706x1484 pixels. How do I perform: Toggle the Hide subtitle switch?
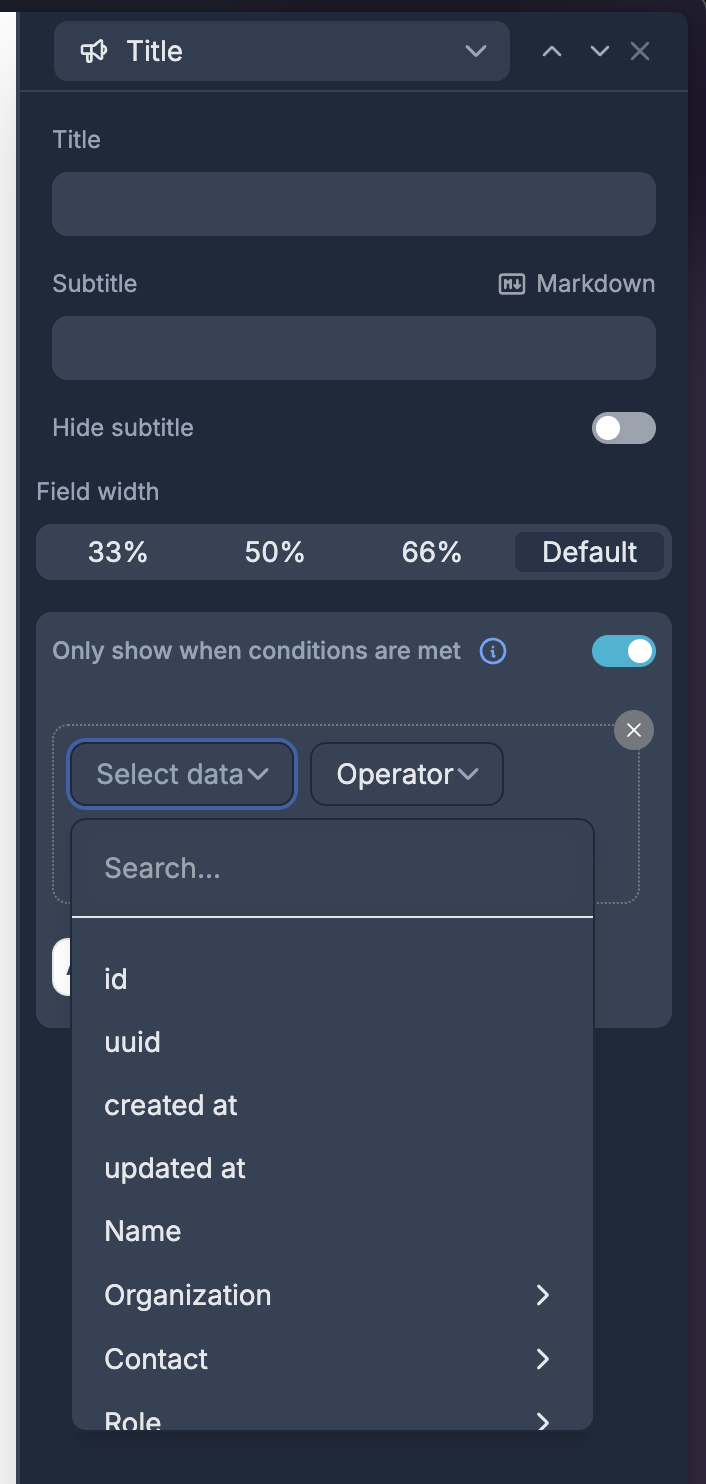pyautogui.click(x=624, y=428)
